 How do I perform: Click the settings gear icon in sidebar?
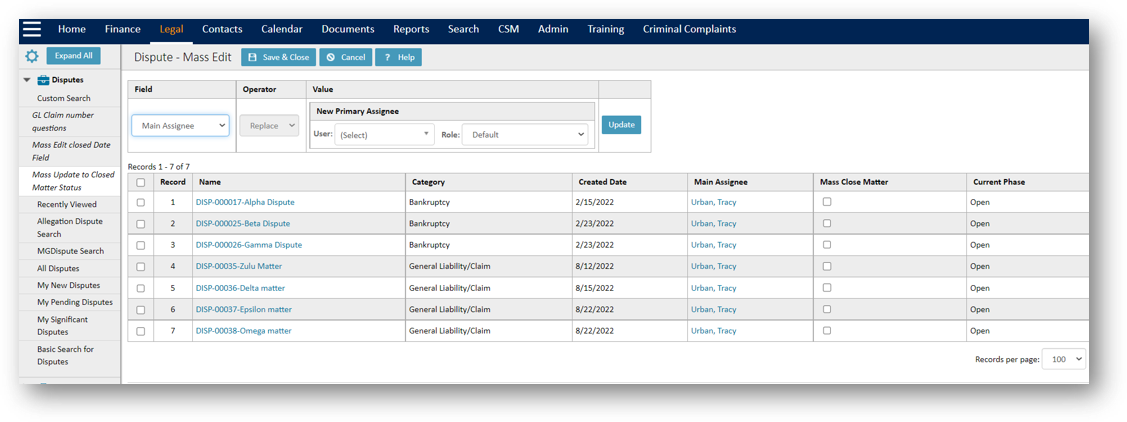pyautogui.click(x=32, y=56)
